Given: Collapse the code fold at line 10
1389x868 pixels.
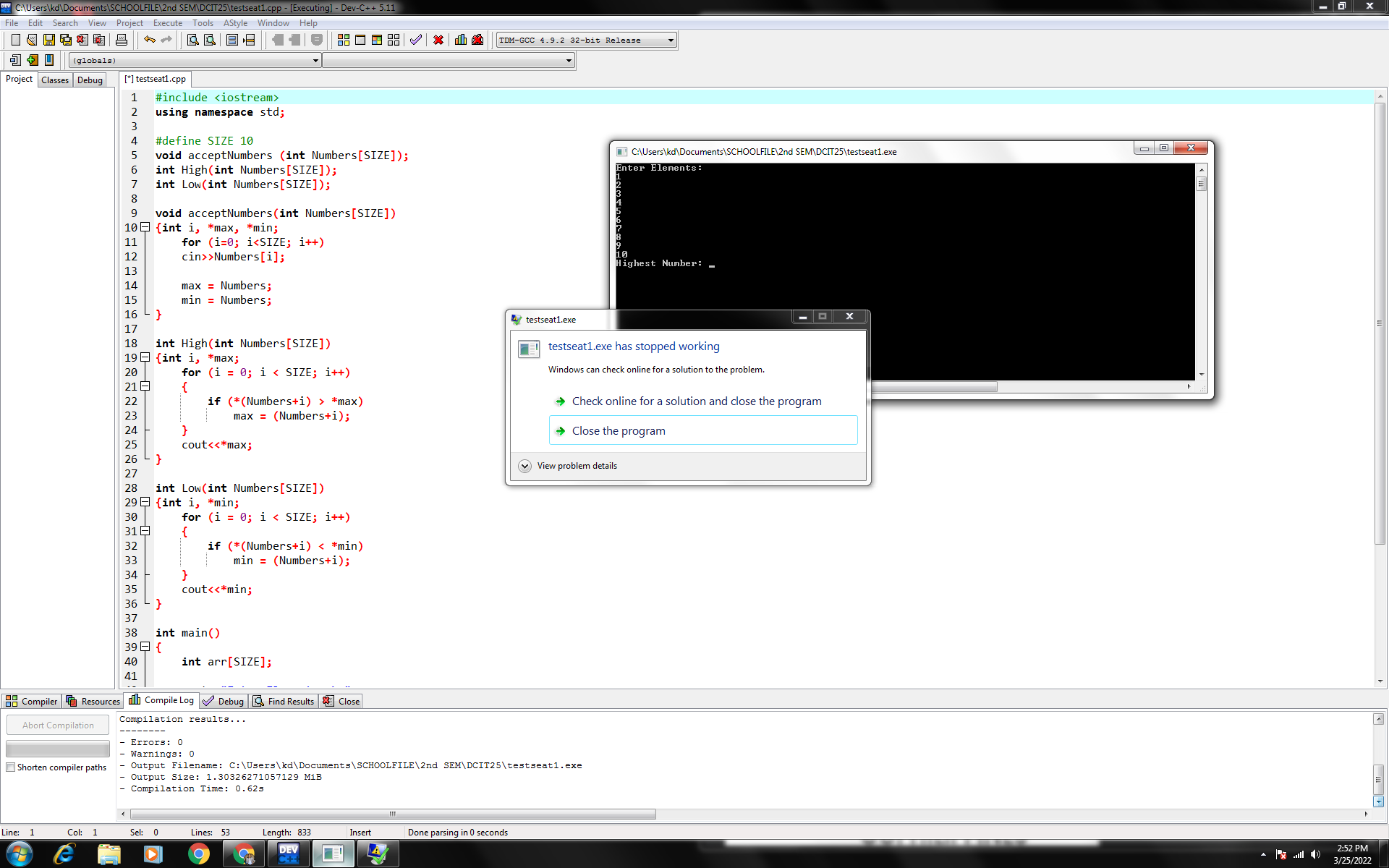Looking at the screenshot, I should pyautogui.click(x=145, y=227).
